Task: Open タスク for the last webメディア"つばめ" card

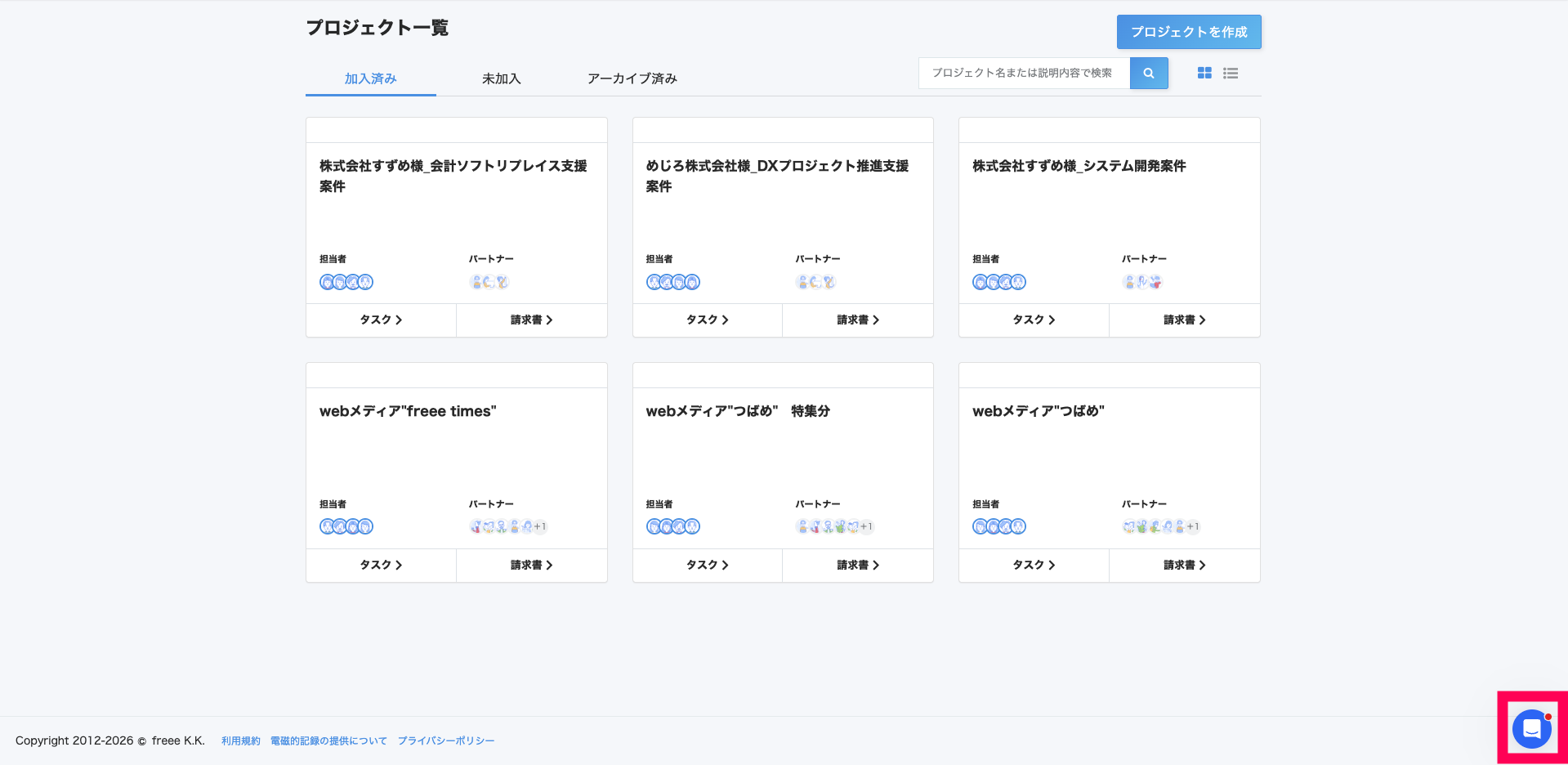Action: 1034,565
